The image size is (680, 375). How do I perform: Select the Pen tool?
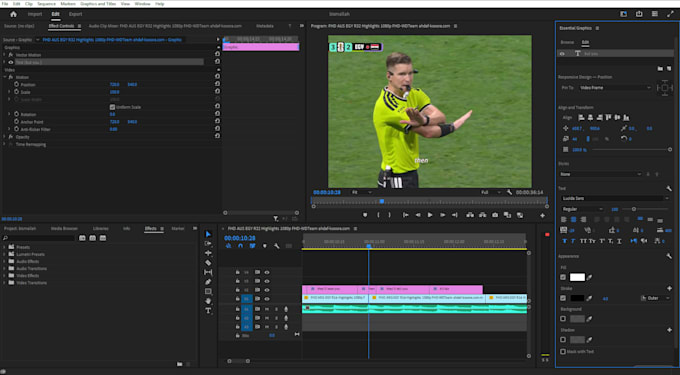pos(208,282)
